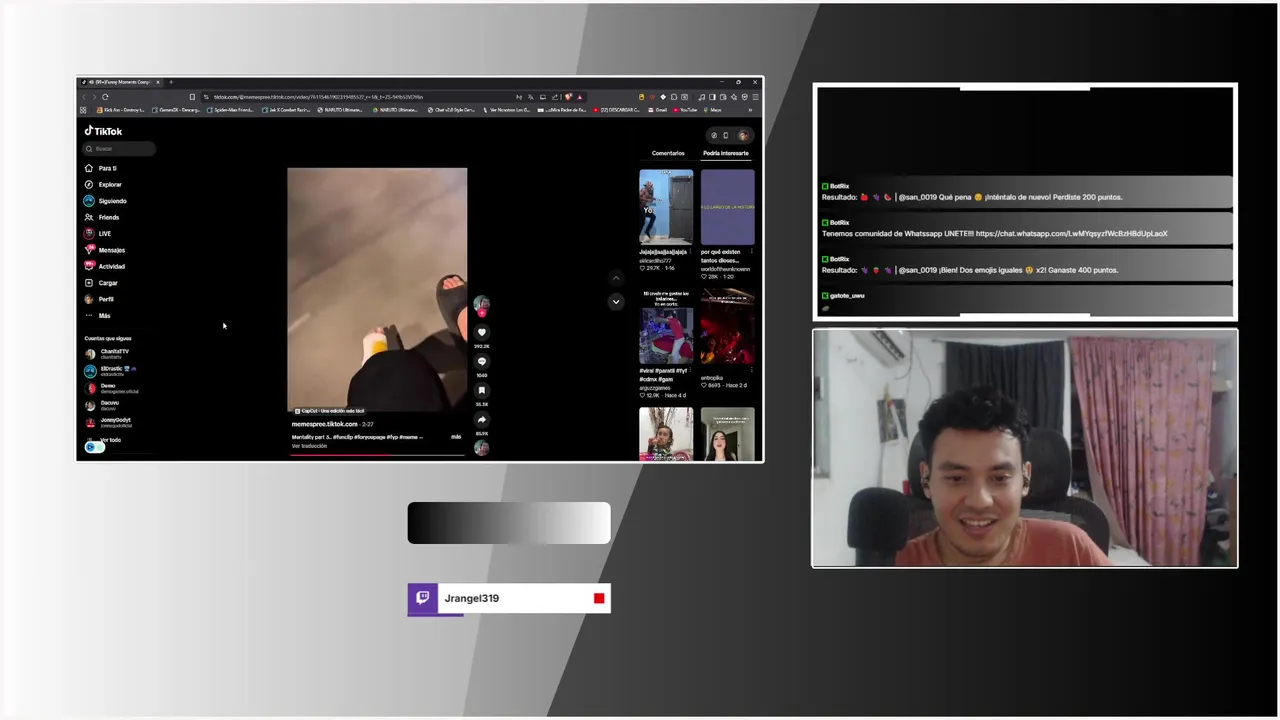The height and width of the screenshot is (720, 1280).
Task: Open the Gmail bookmark
Action: [658, 110]
